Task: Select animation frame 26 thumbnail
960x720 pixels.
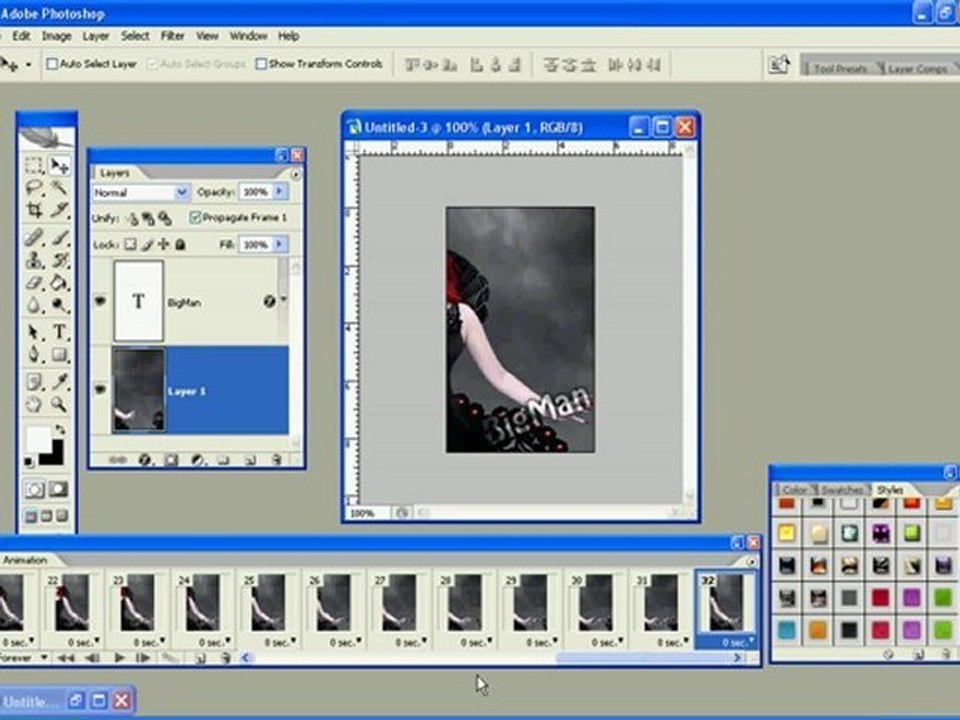Action: pyautogui.click(x=333, y=603)
